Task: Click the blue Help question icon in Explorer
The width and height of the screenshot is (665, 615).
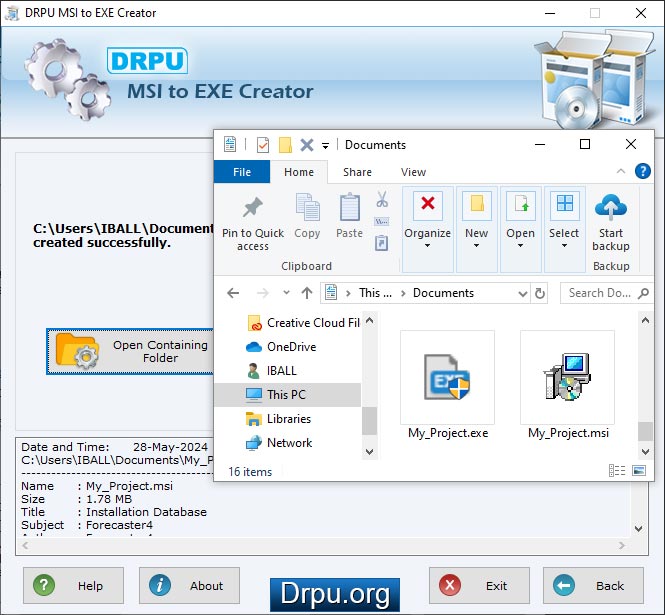Action: tap(643, 171)
